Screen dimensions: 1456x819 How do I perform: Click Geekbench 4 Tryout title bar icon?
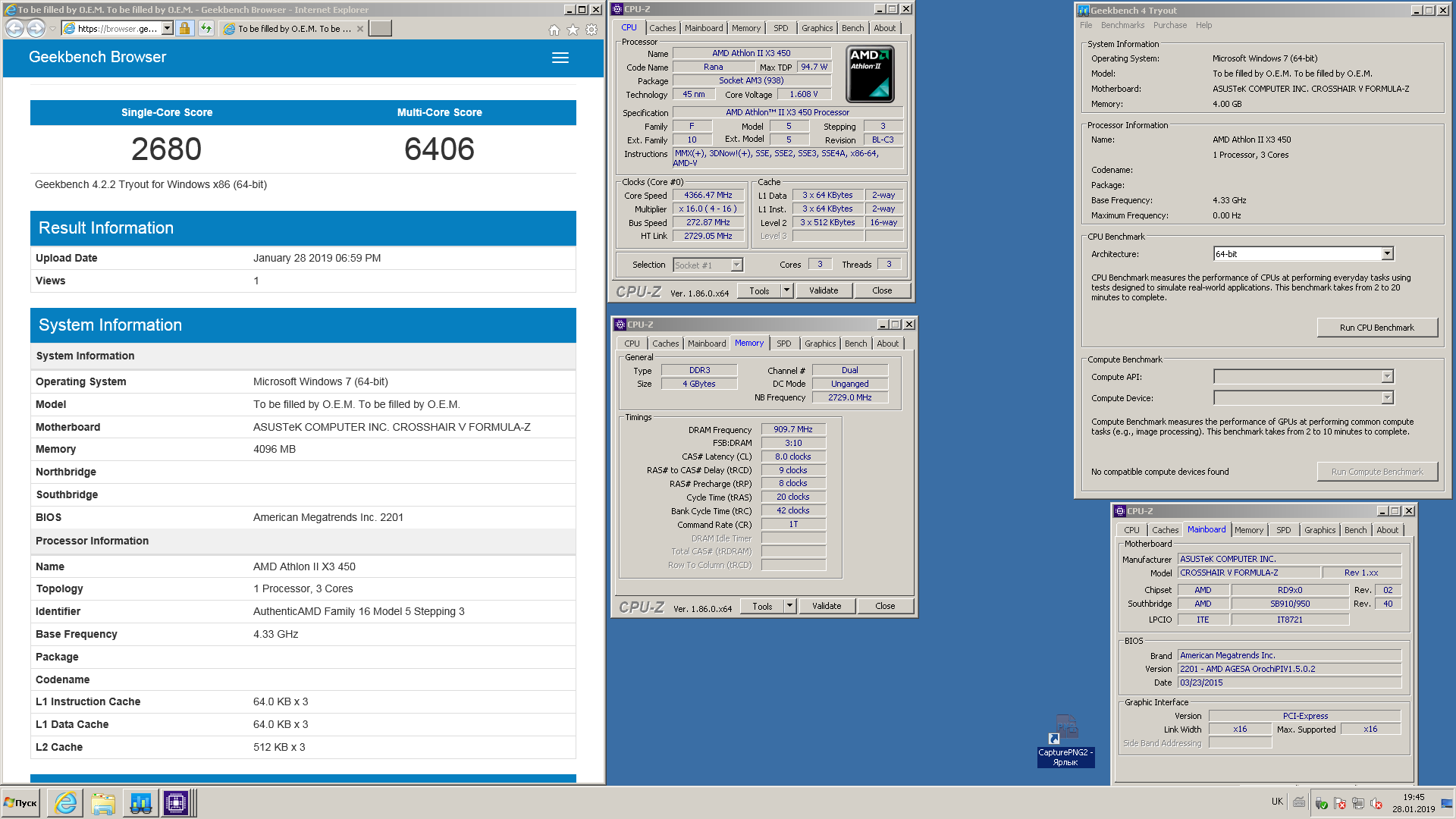point(1083,11)
